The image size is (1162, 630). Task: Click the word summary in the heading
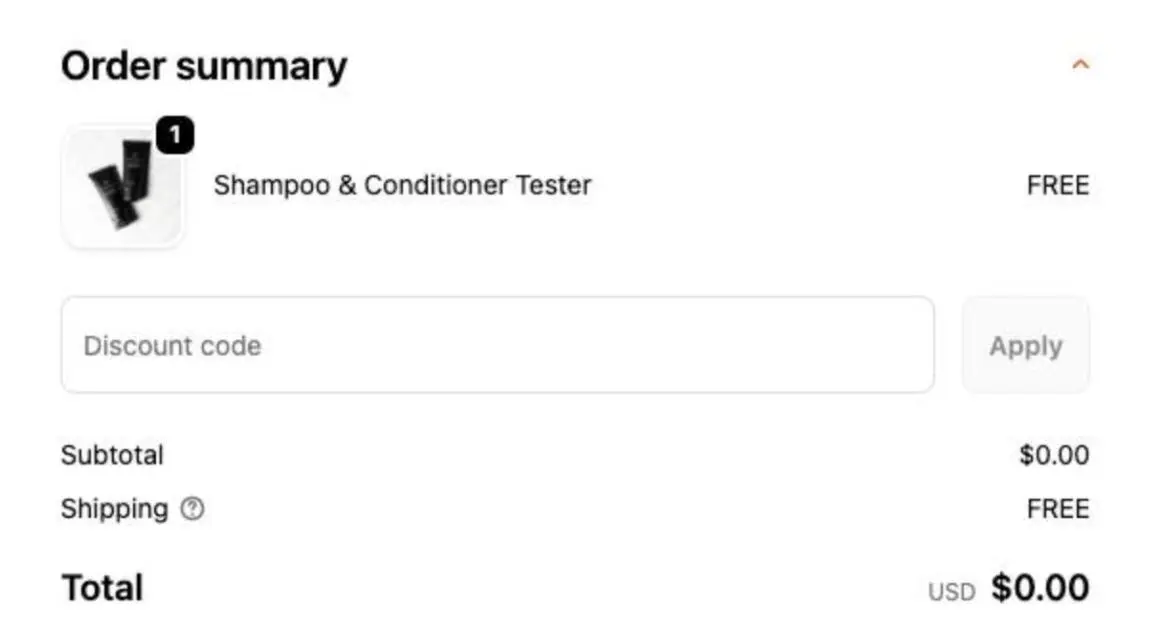261,67
